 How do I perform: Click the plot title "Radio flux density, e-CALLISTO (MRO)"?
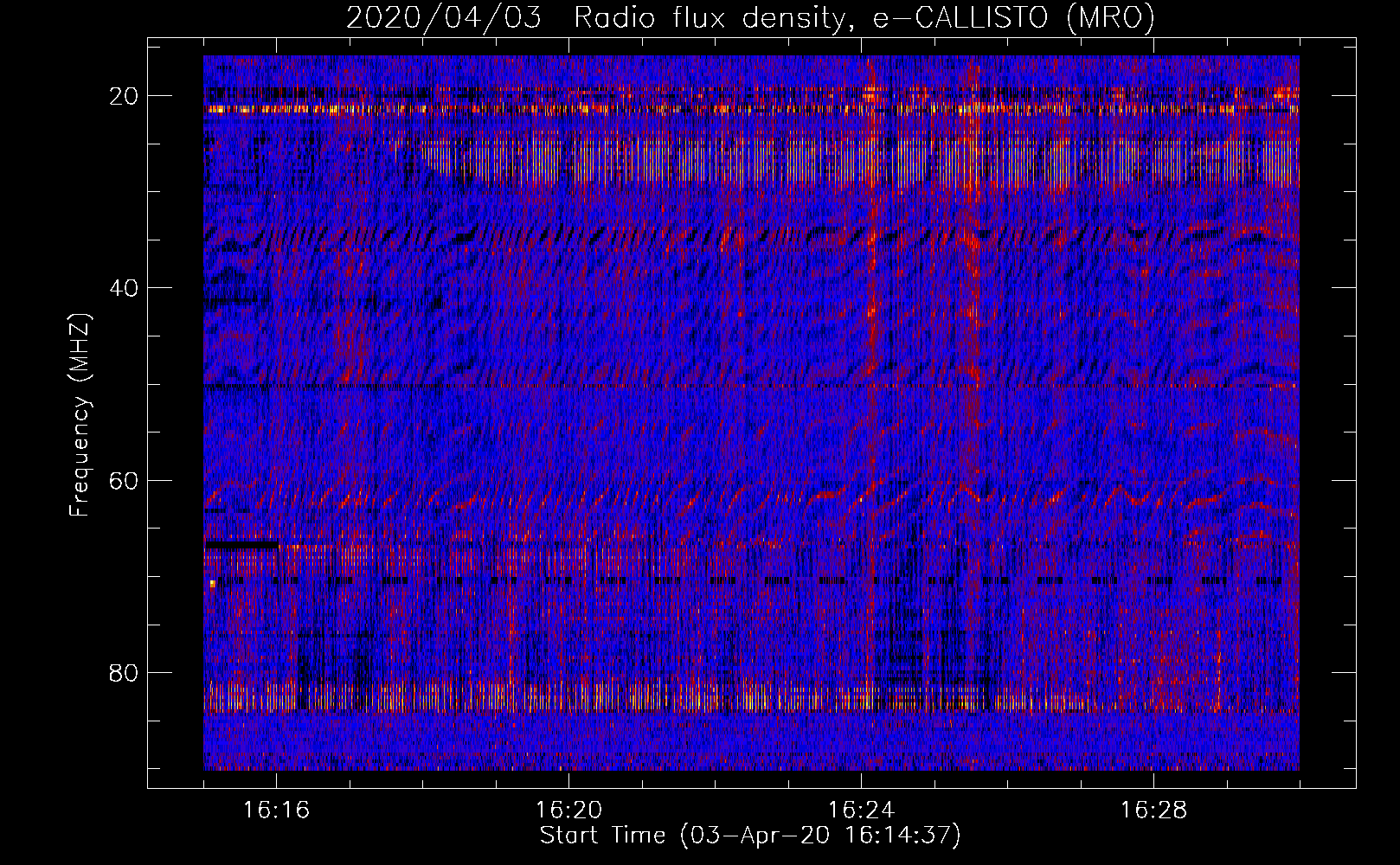[x=864, y=17]
